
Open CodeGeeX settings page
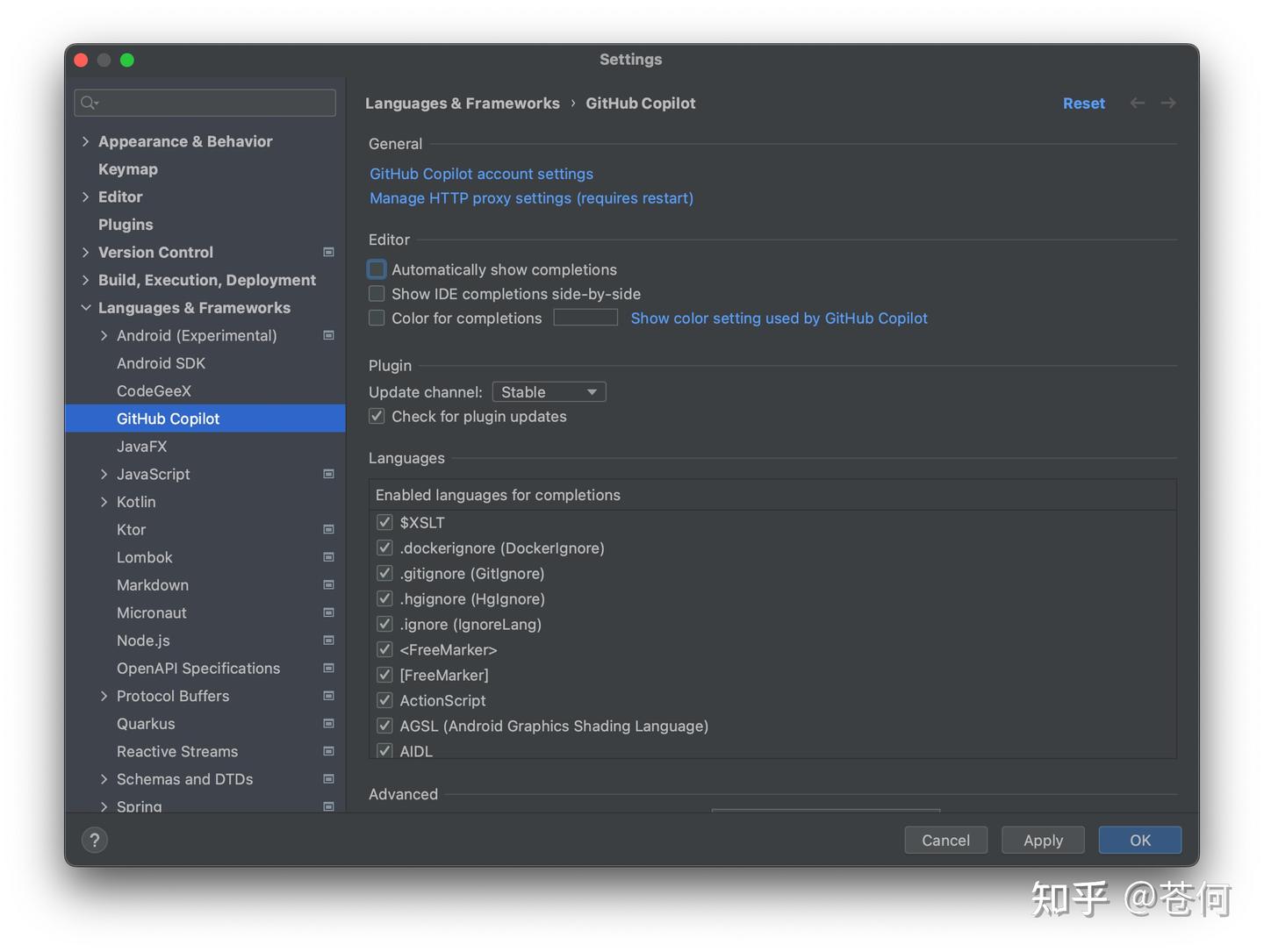point(154,390)
